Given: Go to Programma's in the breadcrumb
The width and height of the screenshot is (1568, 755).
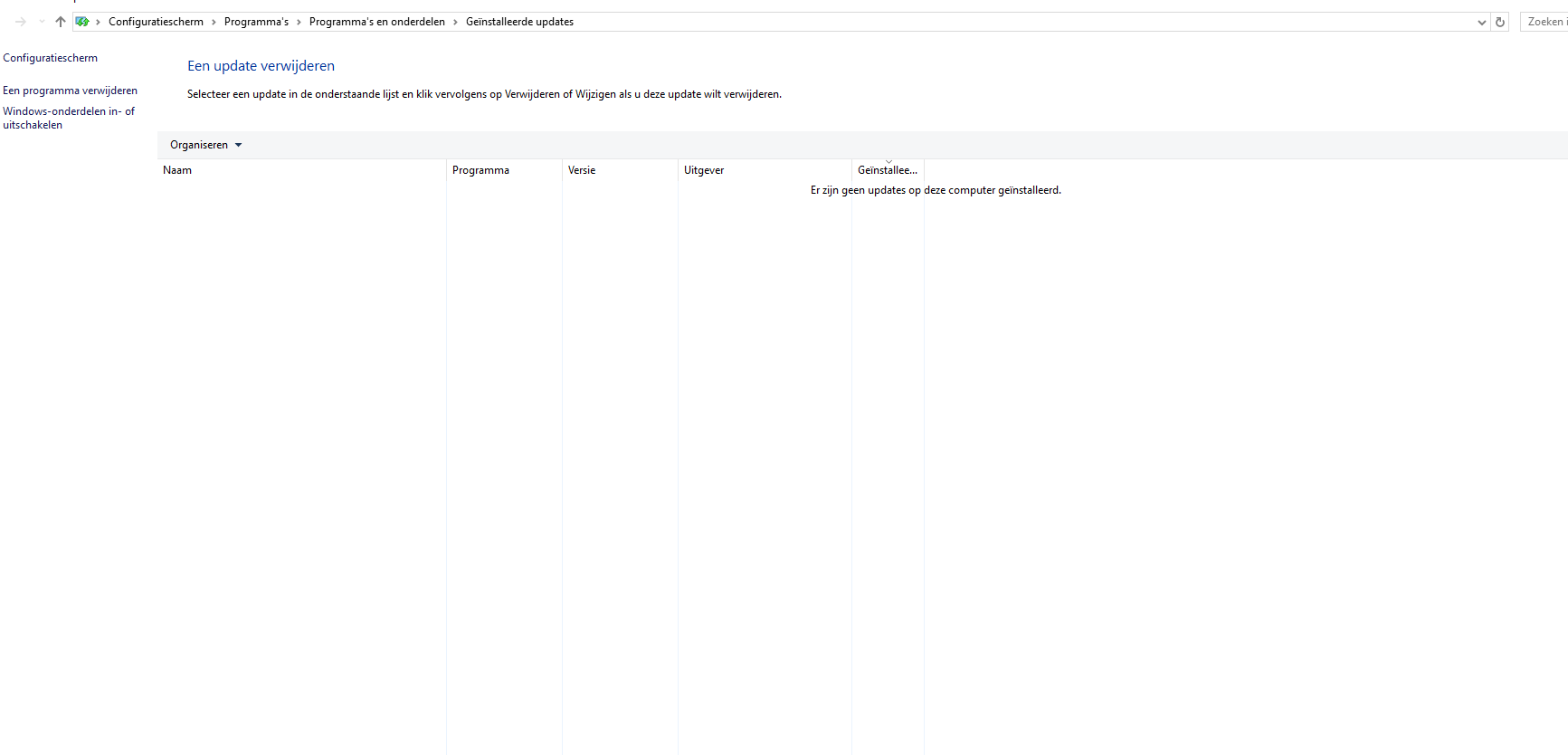Looking at the screenshot, I should (256, 22).
